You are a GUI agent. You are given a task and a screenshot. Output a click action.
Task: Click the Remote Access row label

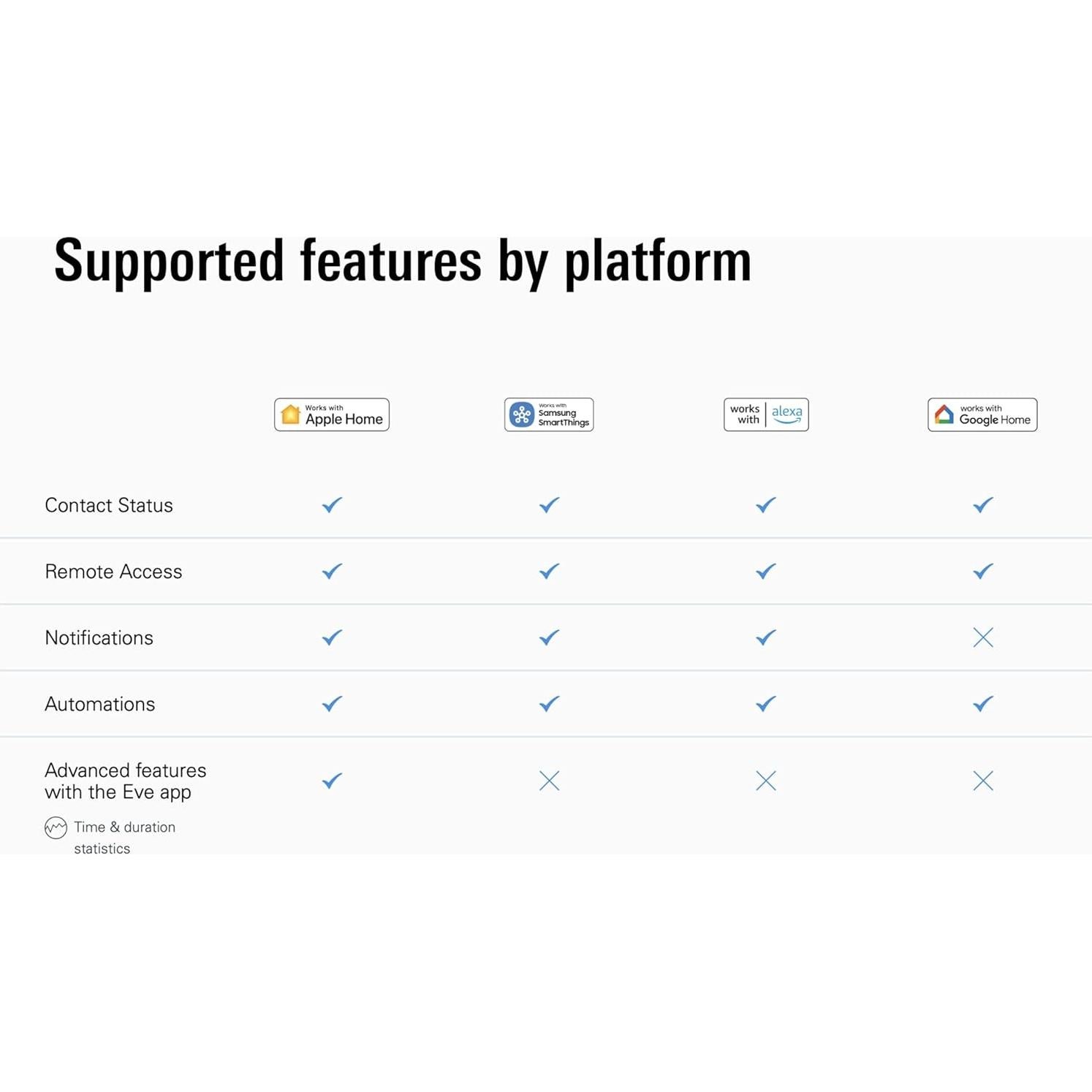[113, 572]
